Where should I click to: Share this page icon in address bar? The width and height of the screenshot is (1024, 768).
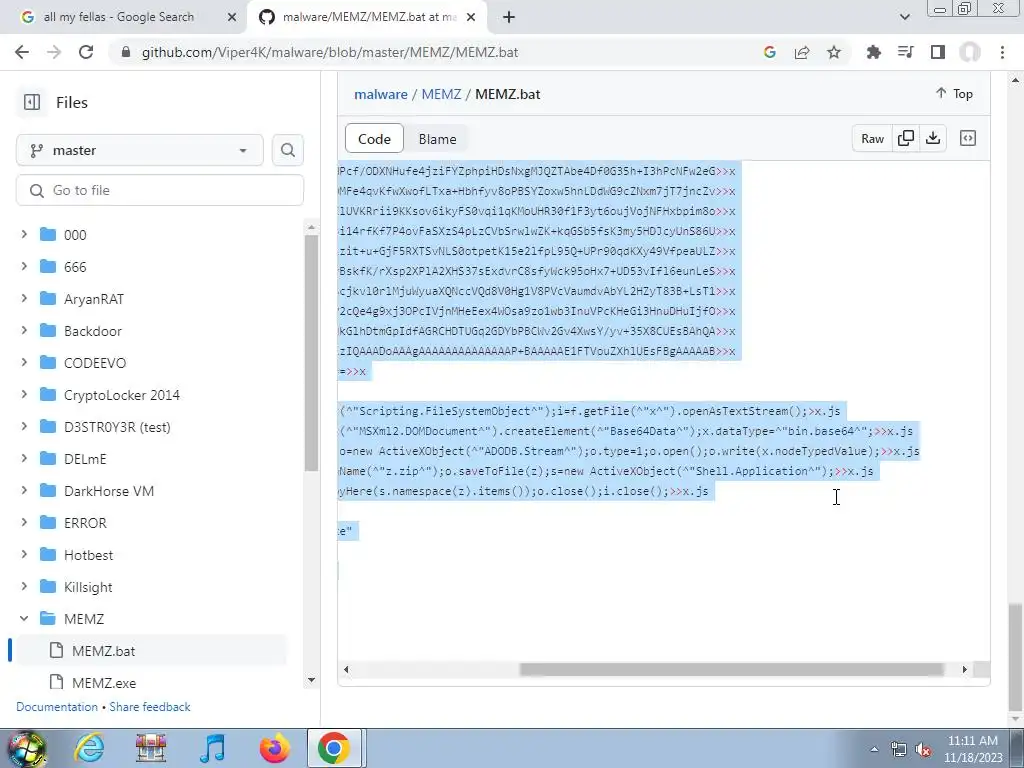(x=802, y=52)
